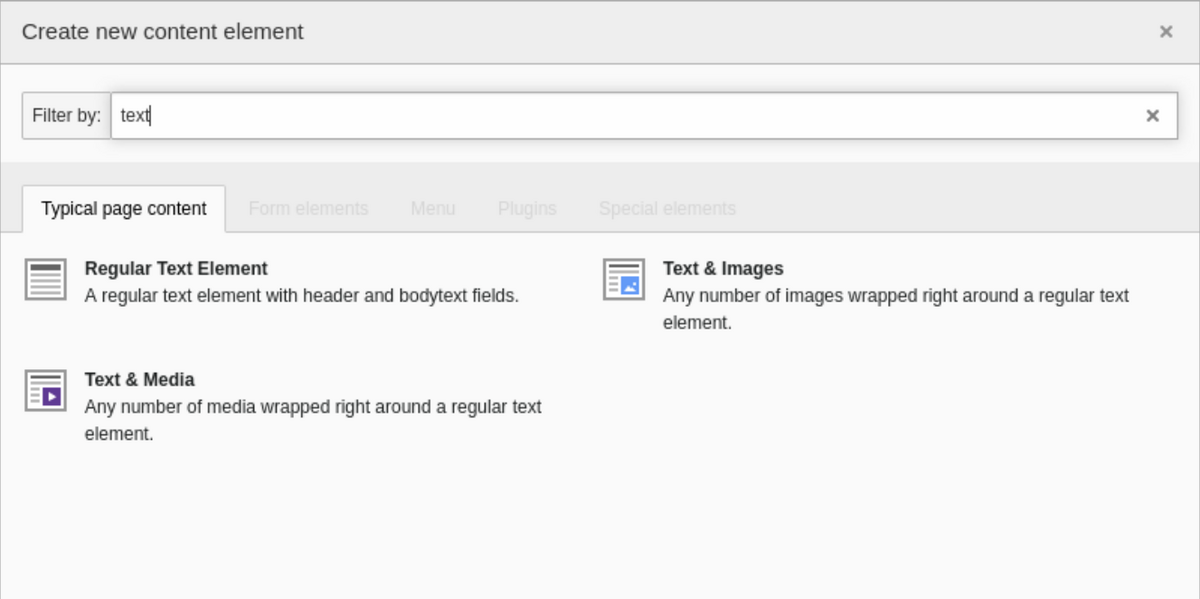Open the Menu tab

click(433, 208)
